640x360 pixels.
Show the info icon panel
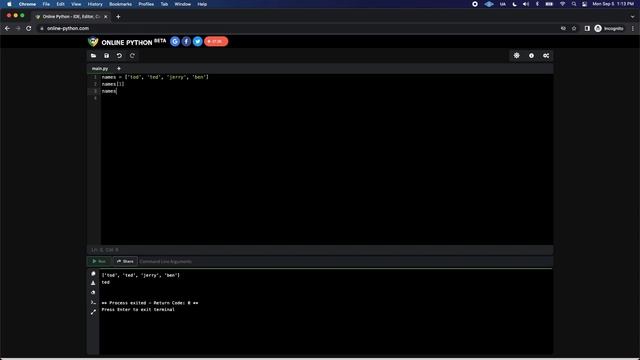[x=531, y=56]
